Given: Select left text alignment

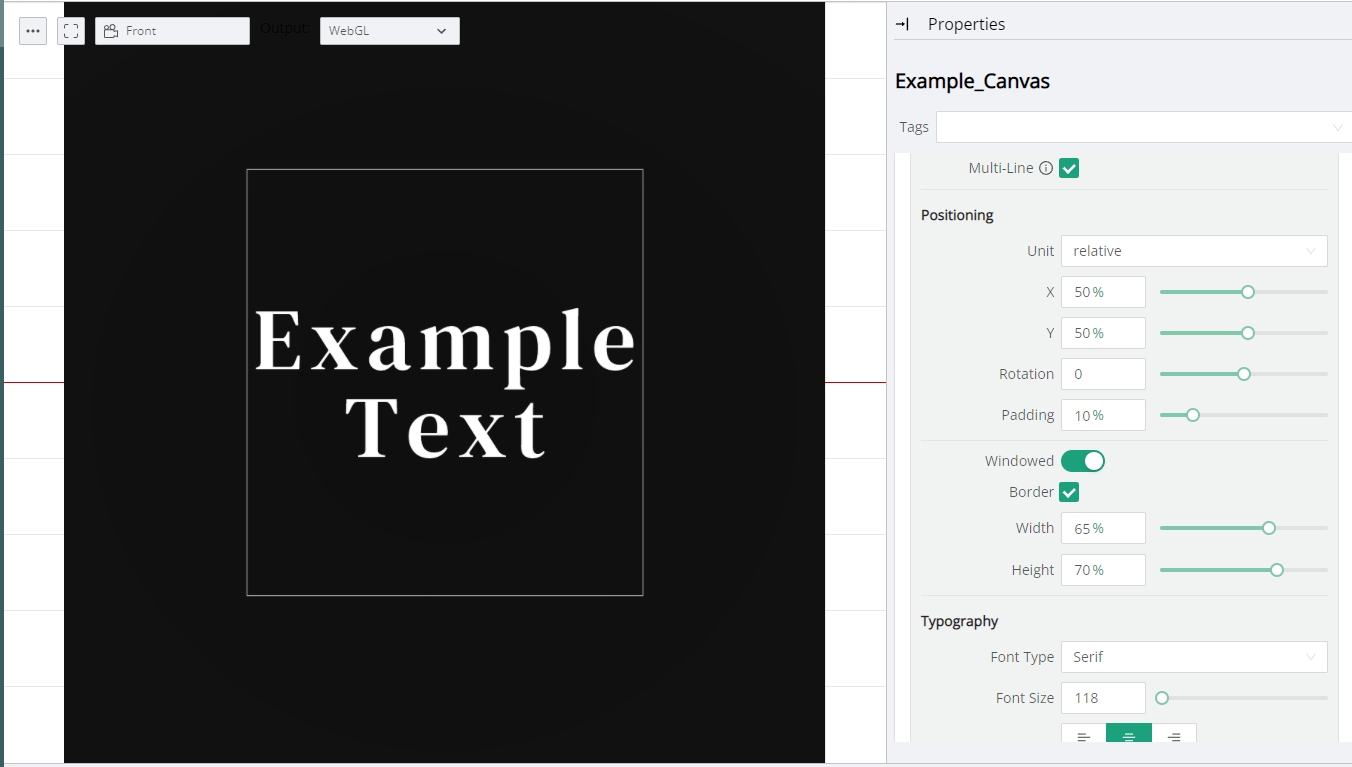Looking at the screenshot, I should (1083, 736).
